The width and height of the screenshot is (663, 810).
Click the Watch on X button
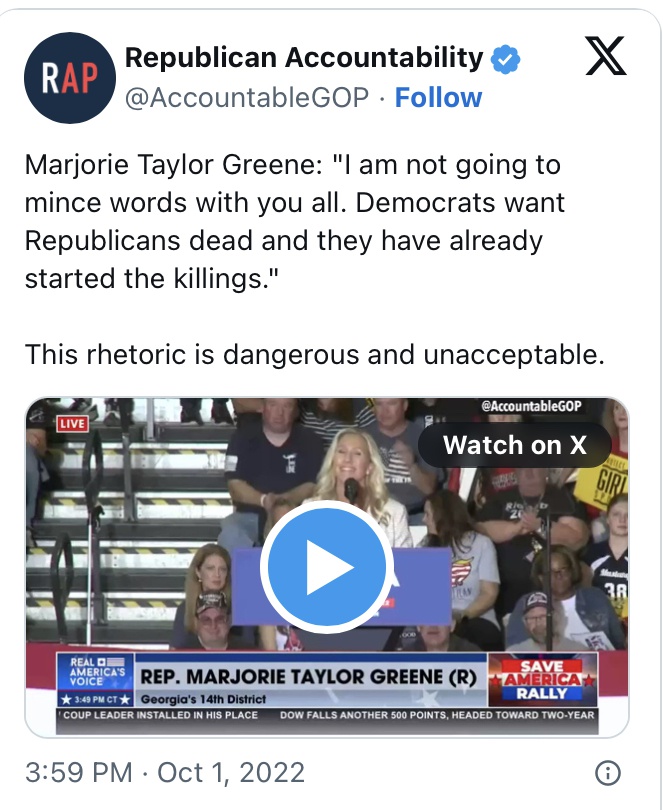[x=514, y=445]
